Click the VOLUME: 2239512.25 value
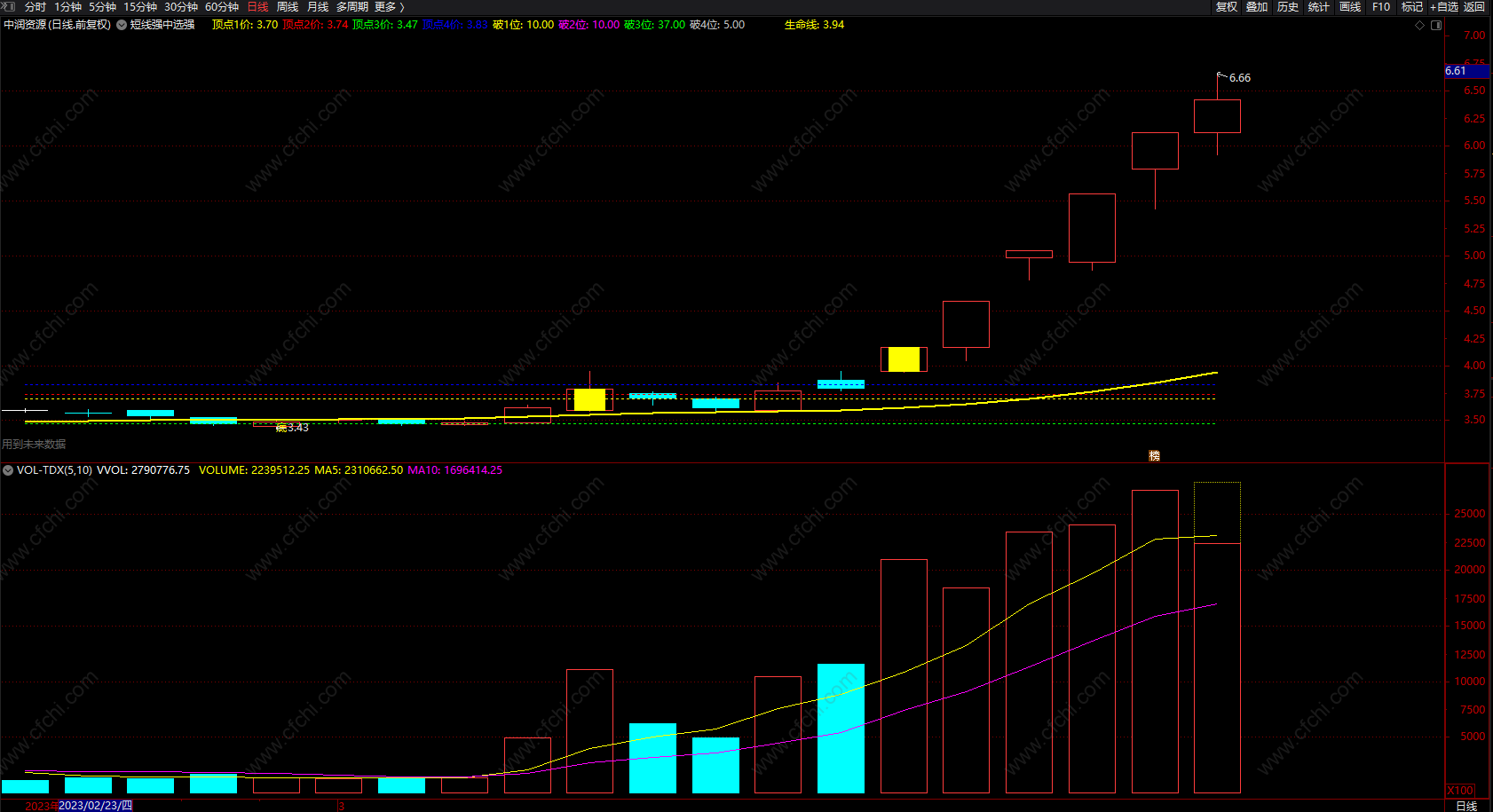 click(x=254, y=470)
